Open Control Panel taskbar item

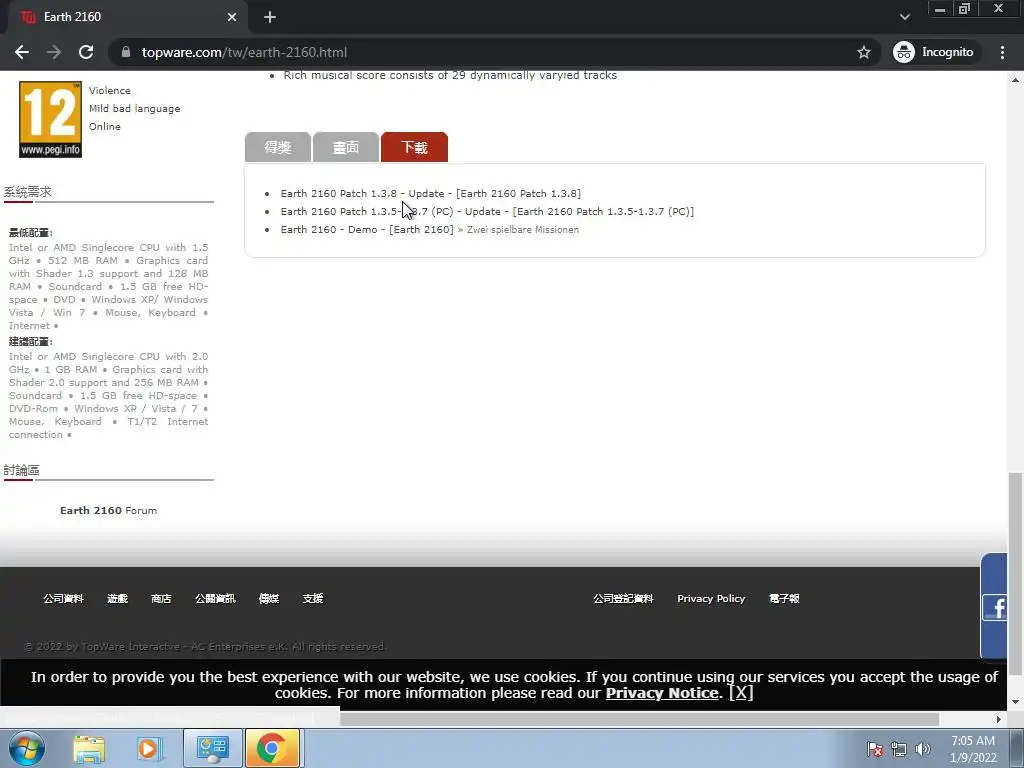213,748
